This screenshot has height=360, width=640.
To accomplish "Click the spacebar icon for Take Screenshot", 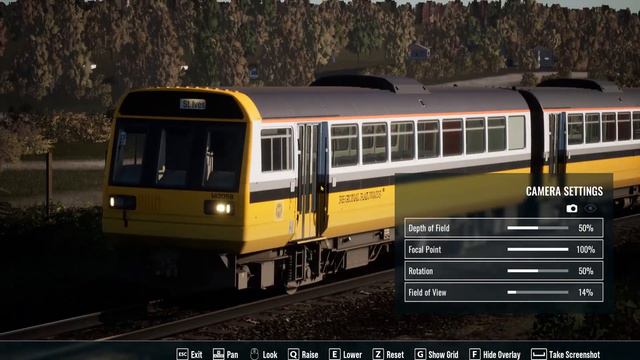I will pos(539,354).
